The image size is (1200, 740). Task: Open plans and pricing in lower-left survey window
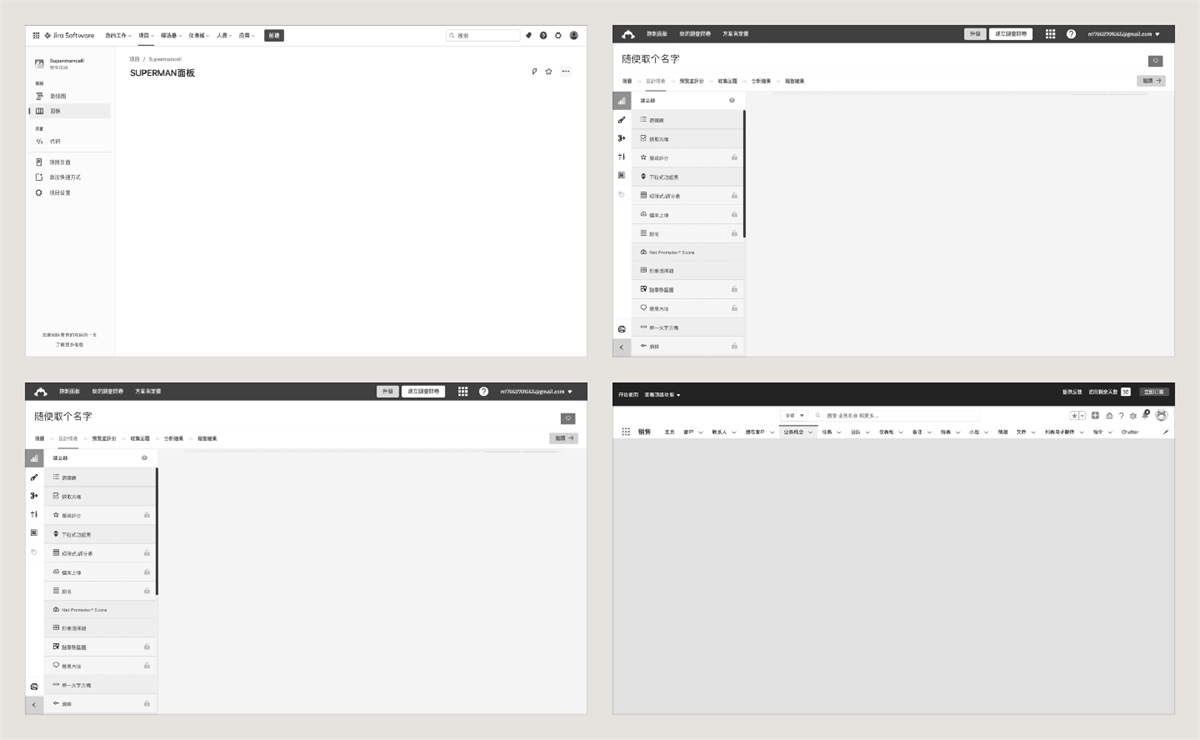(148, 391)
